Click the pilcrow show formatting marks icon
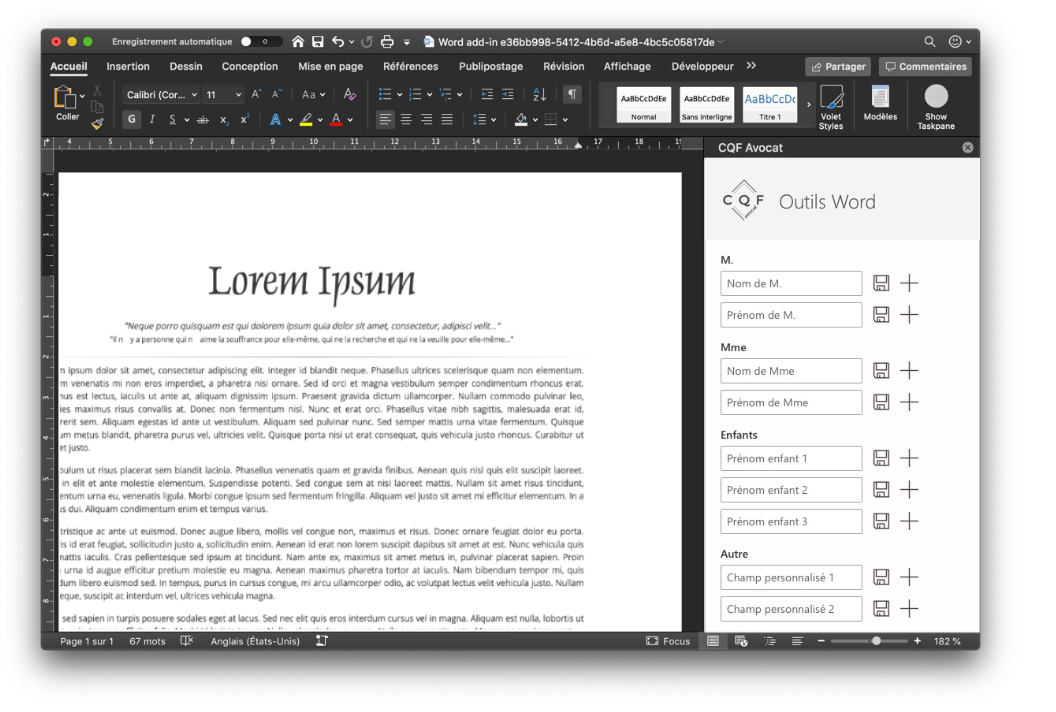Screen dimensions: 1056x712 [x=572, y=94]
